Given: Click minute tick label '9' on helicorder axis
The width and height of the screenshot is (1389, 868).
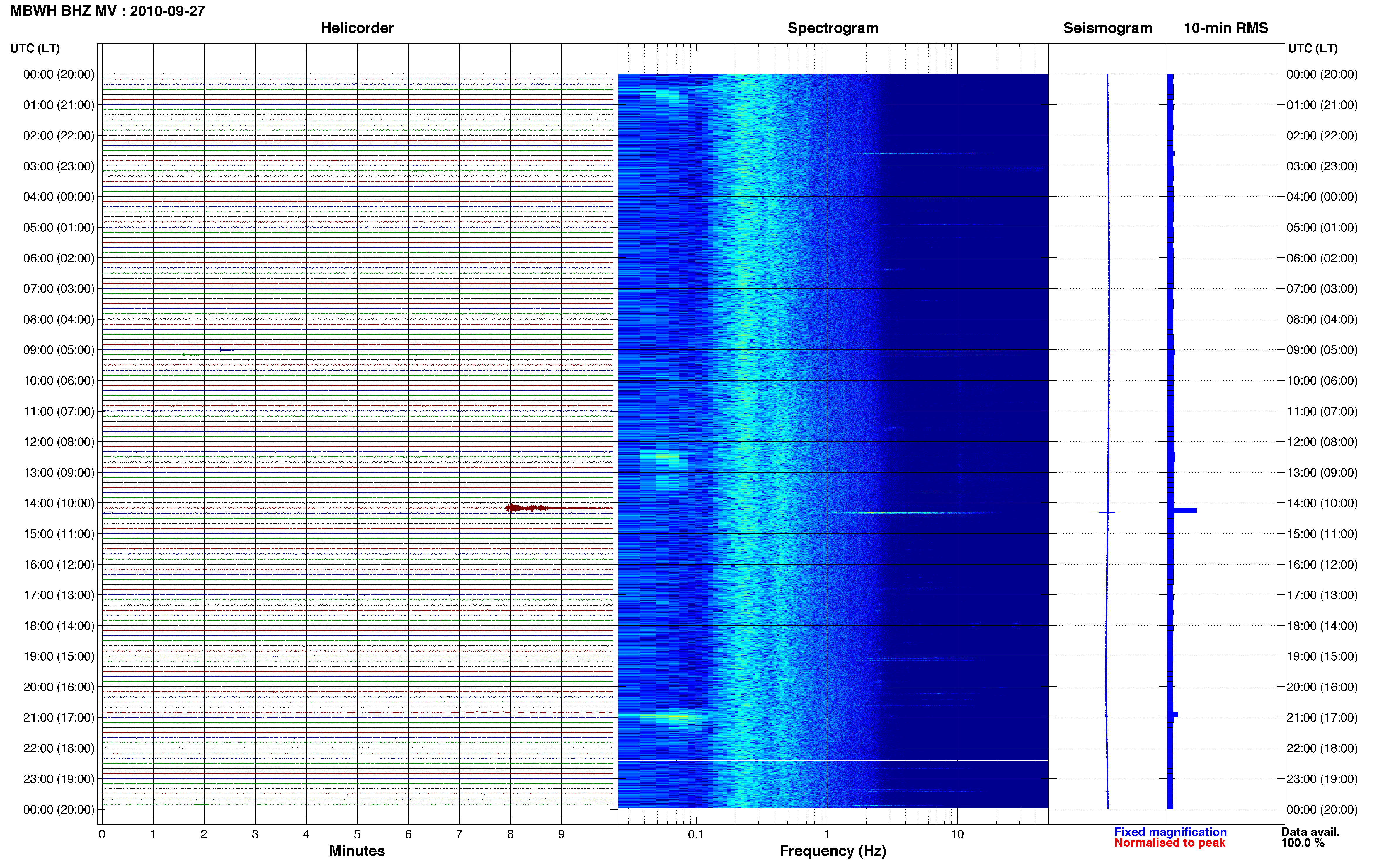Looking at the screenshot, I should pyautogui.click(x=561, y=834).
